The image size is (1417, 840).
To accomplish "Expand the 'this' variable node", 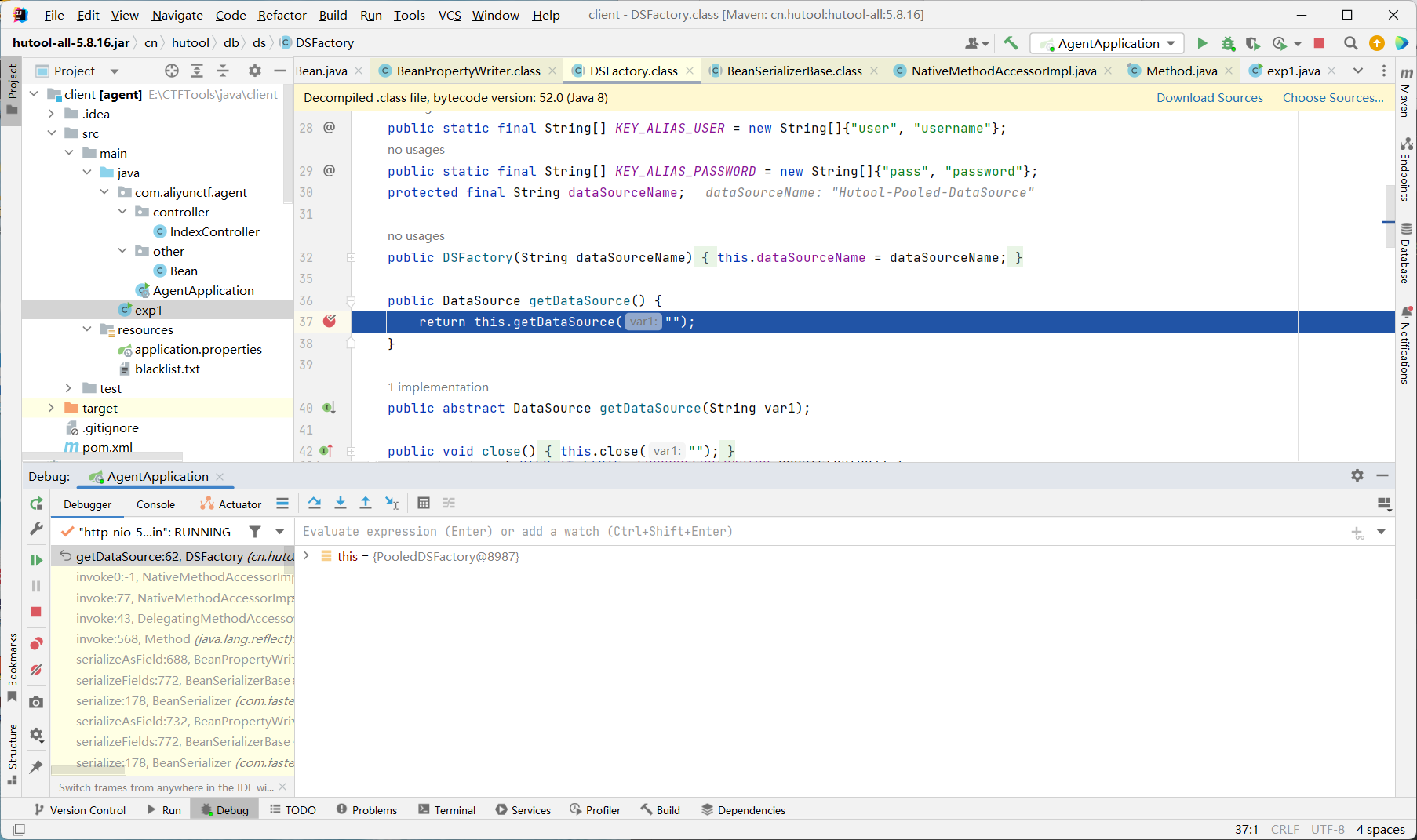I will [306, 556].
